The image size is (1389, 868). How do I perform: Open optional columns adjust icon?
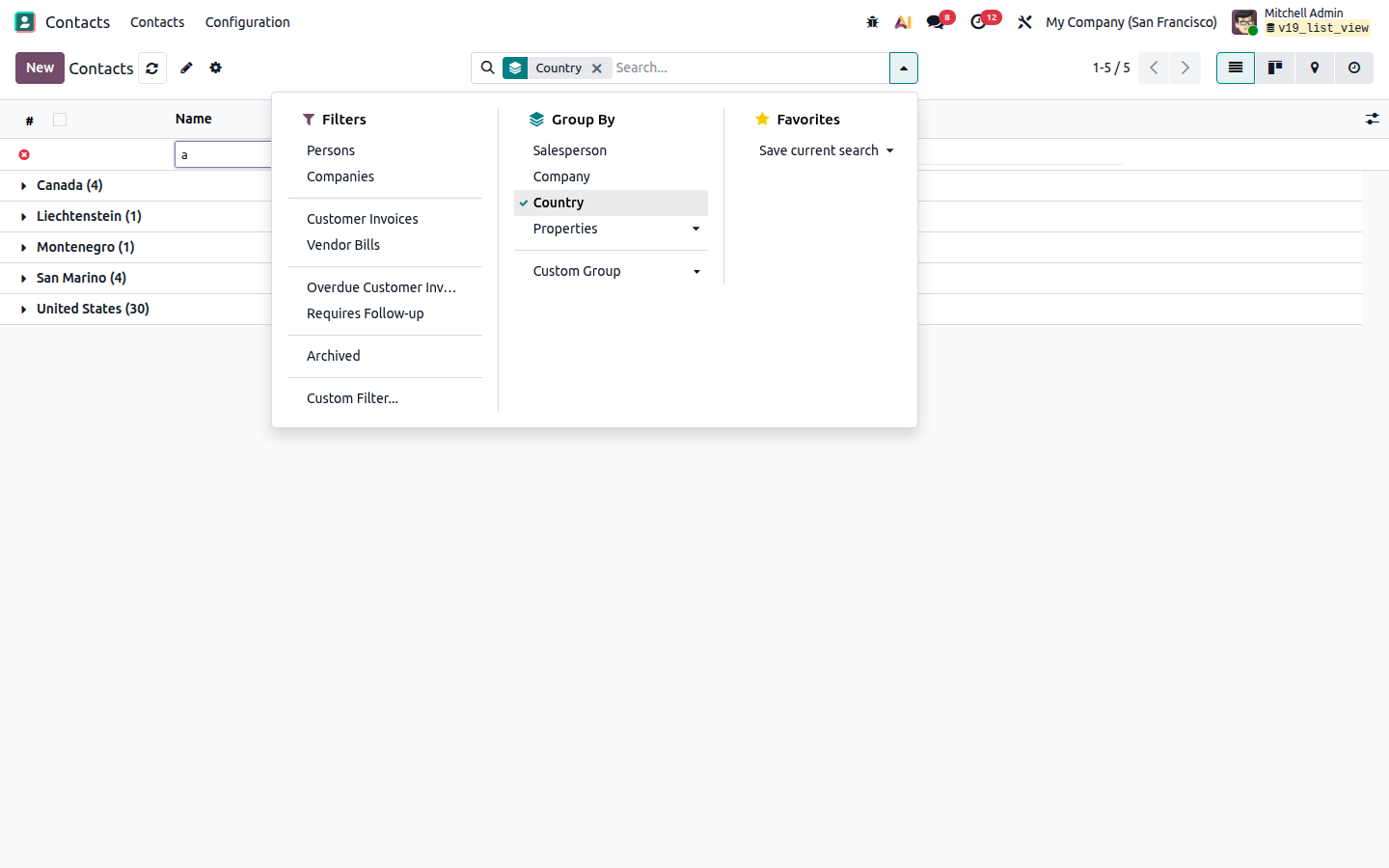(1372, 119)
